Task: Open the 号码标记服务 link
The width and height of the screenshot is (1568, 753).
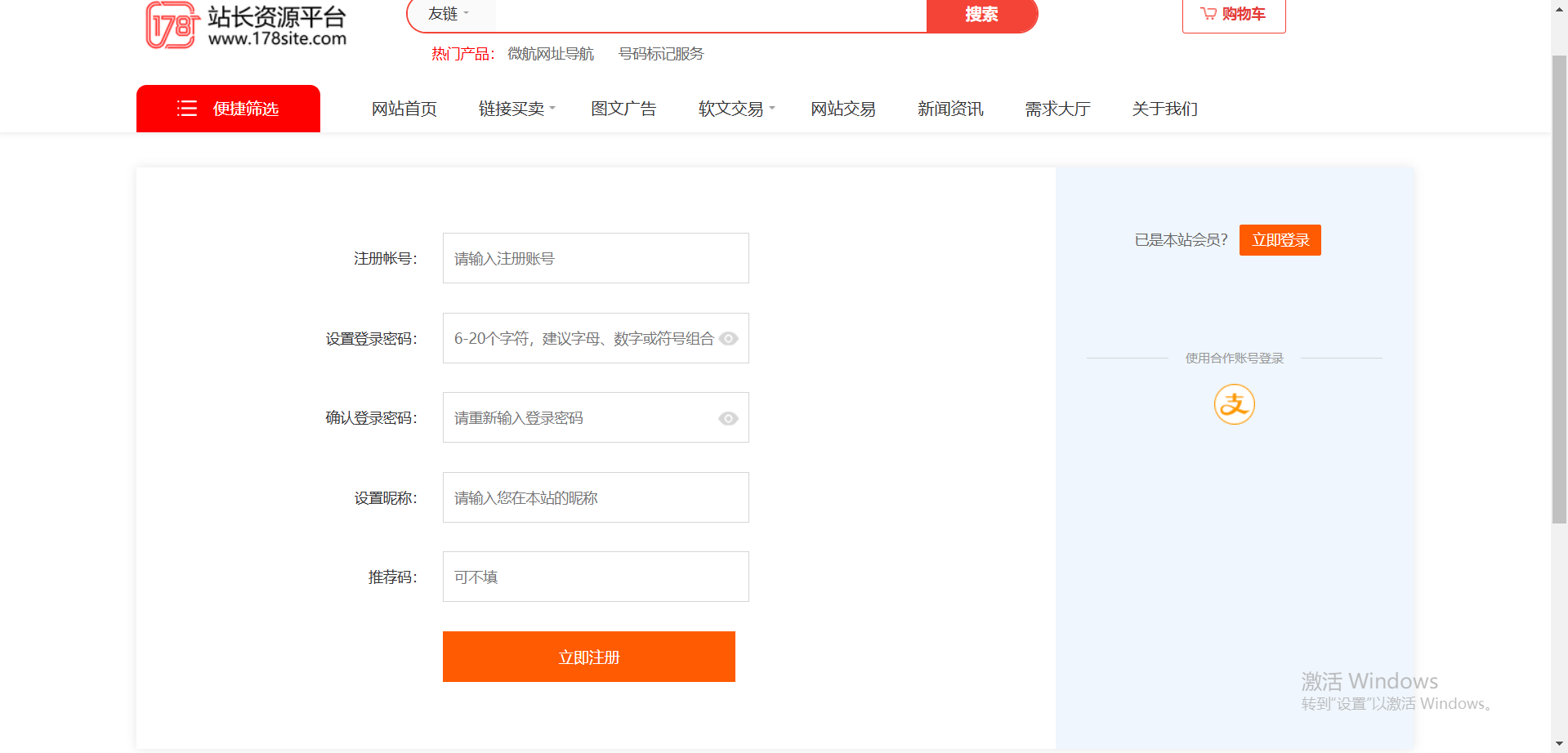Action: point(660,54)
